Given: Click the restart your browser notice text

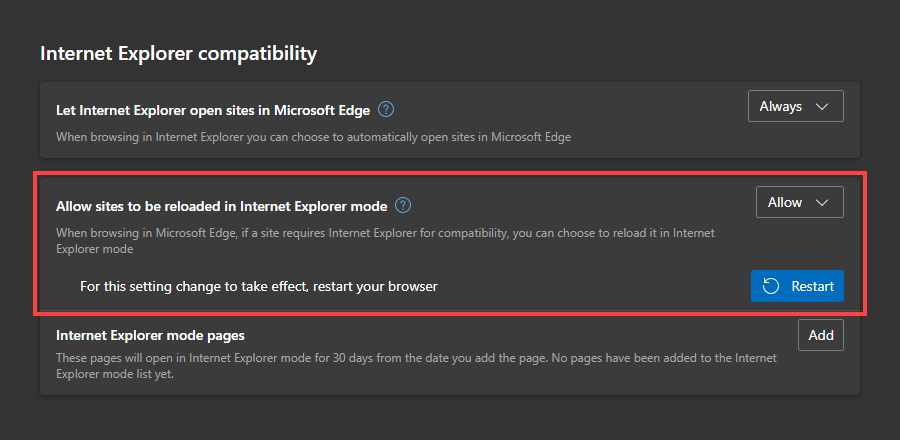Looking at the screenshot, I should click(x=259, y=286).
